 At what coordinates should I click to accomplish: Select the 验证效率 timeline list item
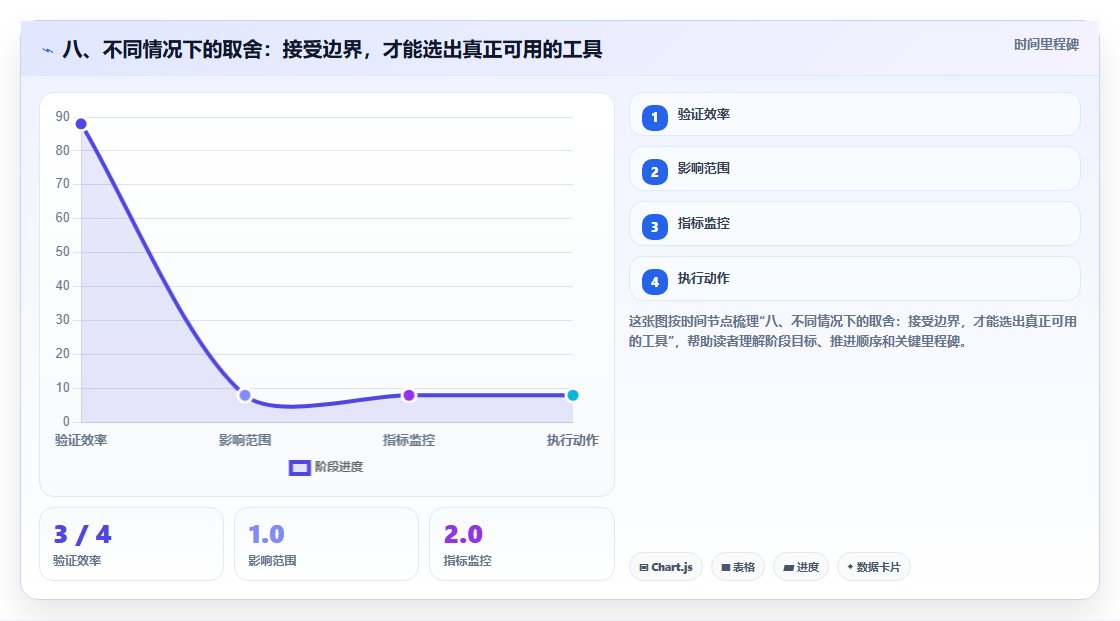(x=854, y=114)
